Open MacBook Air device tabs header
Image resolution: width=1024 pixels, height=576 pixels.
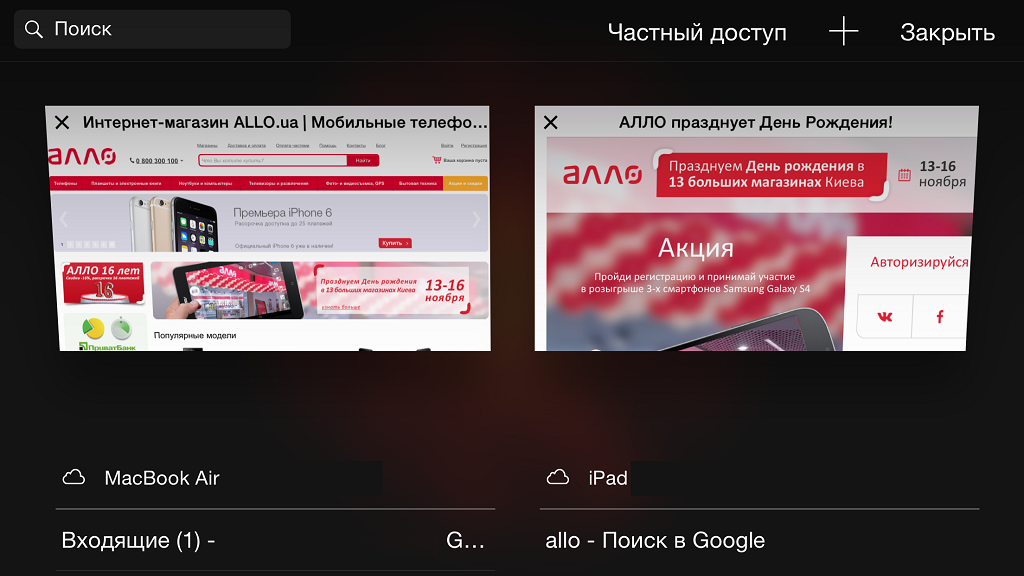pos(275,478)
